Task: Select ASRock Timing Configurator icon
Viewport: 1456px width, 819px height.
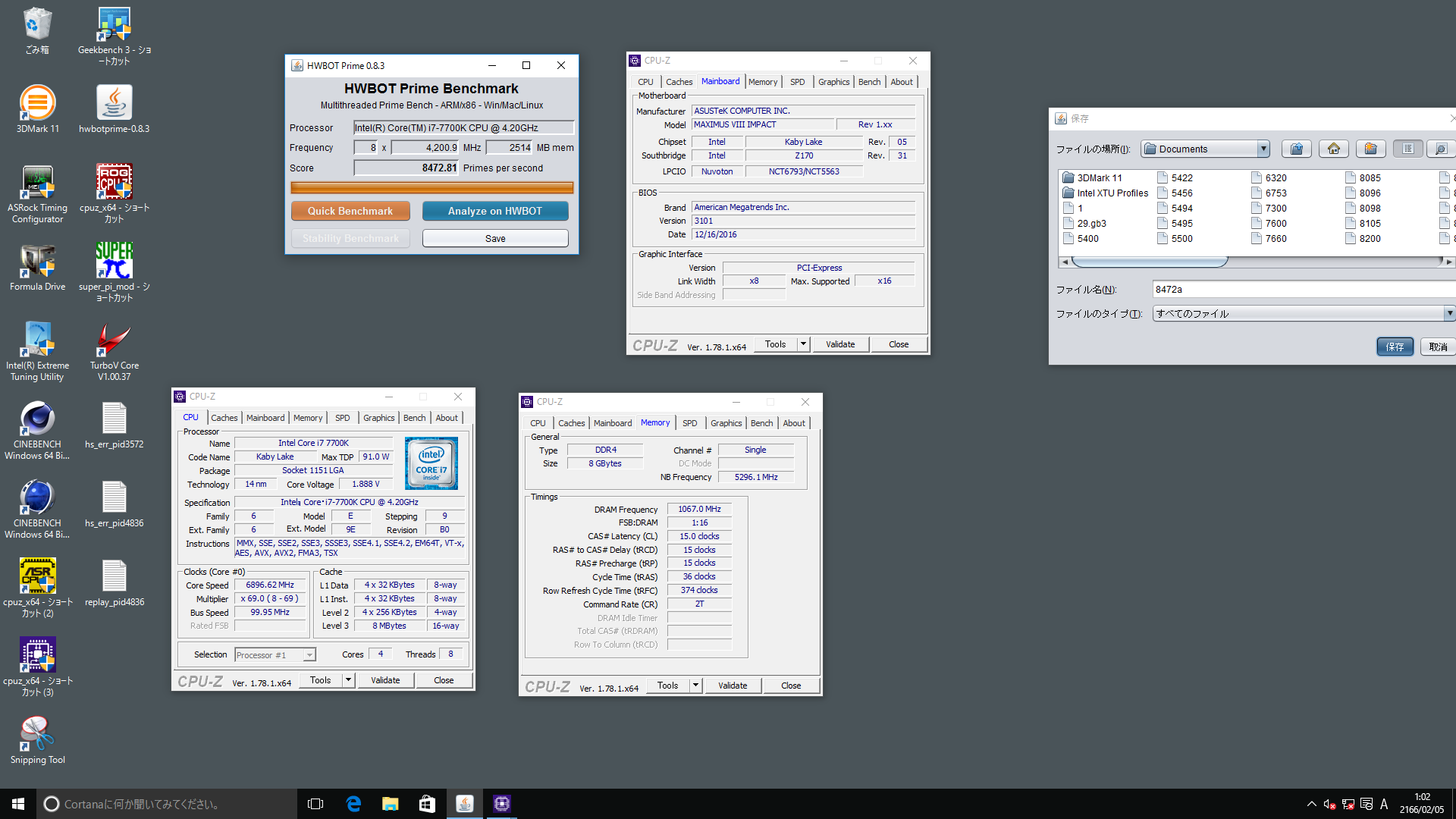Action: 37,194
